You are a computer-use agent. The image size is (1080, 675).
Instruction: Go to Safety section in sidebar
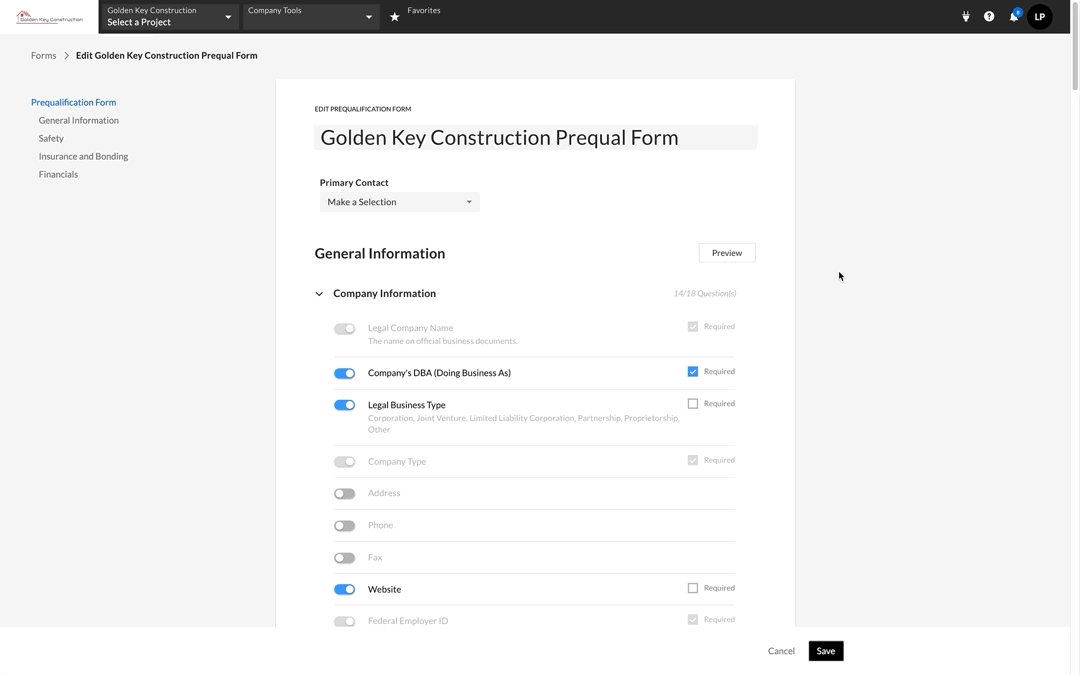(x=51, y=139)
